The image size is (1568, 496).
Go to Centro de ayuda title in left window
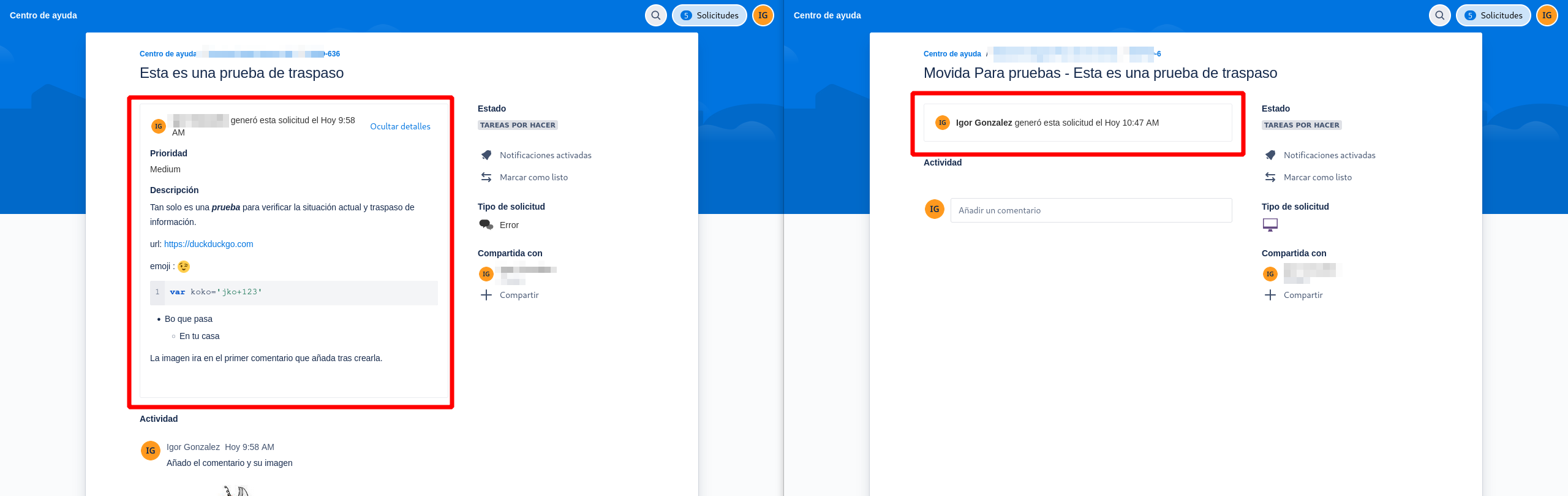point(43,15)
